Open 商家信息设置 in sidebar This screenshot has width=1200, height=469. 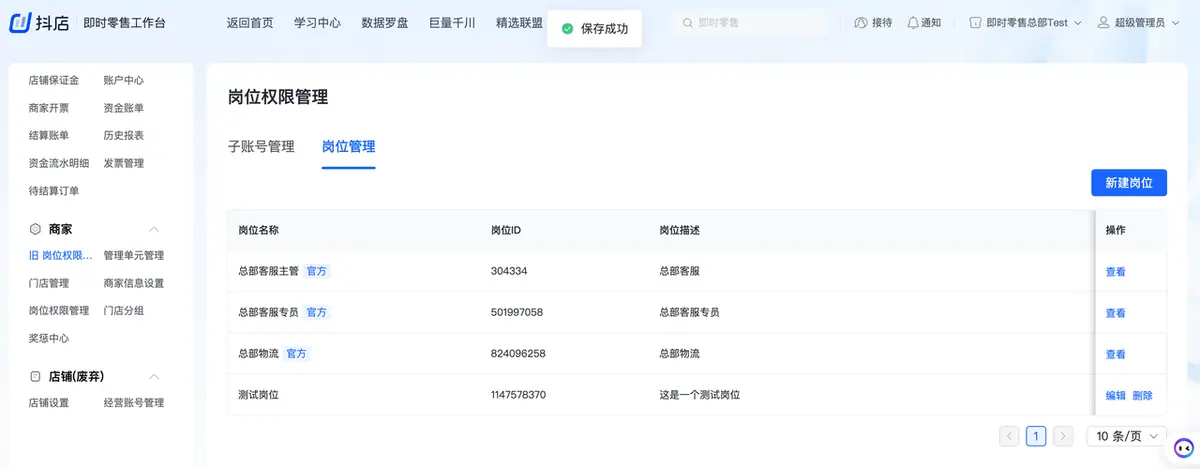click(134, 283)
